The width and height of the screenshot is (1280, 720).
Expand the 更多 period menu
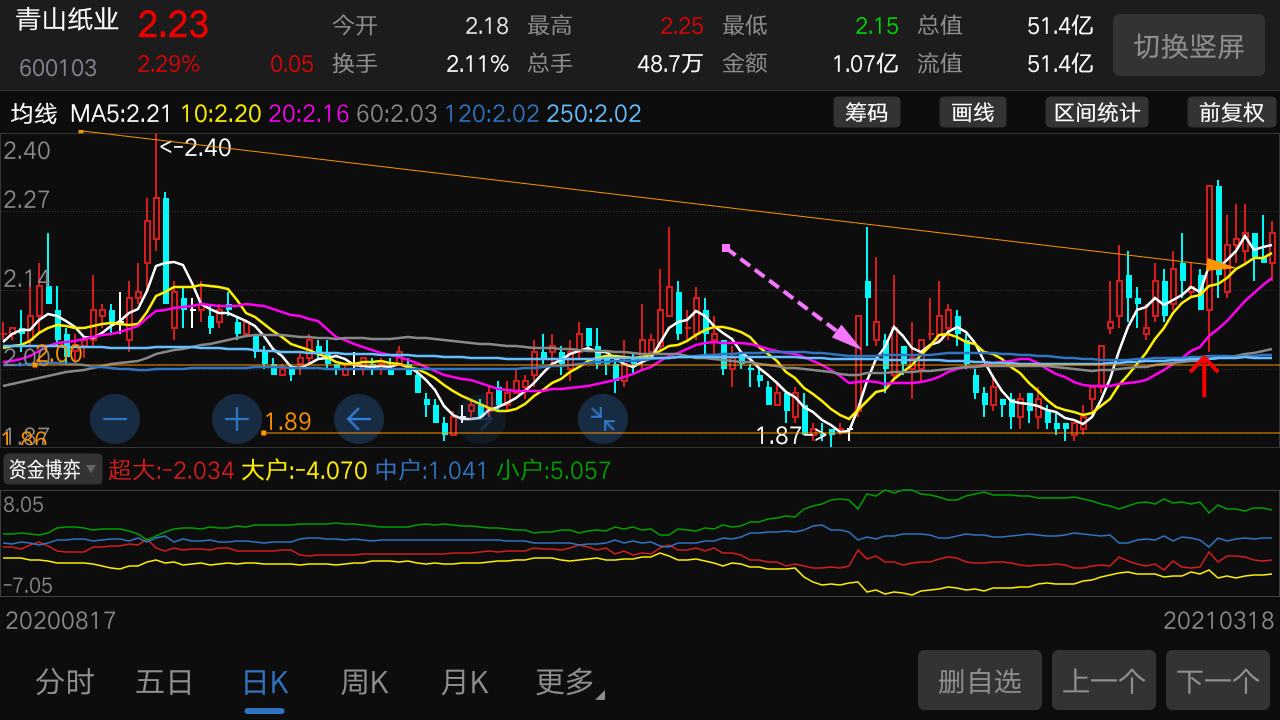click(x=570, y=683)
